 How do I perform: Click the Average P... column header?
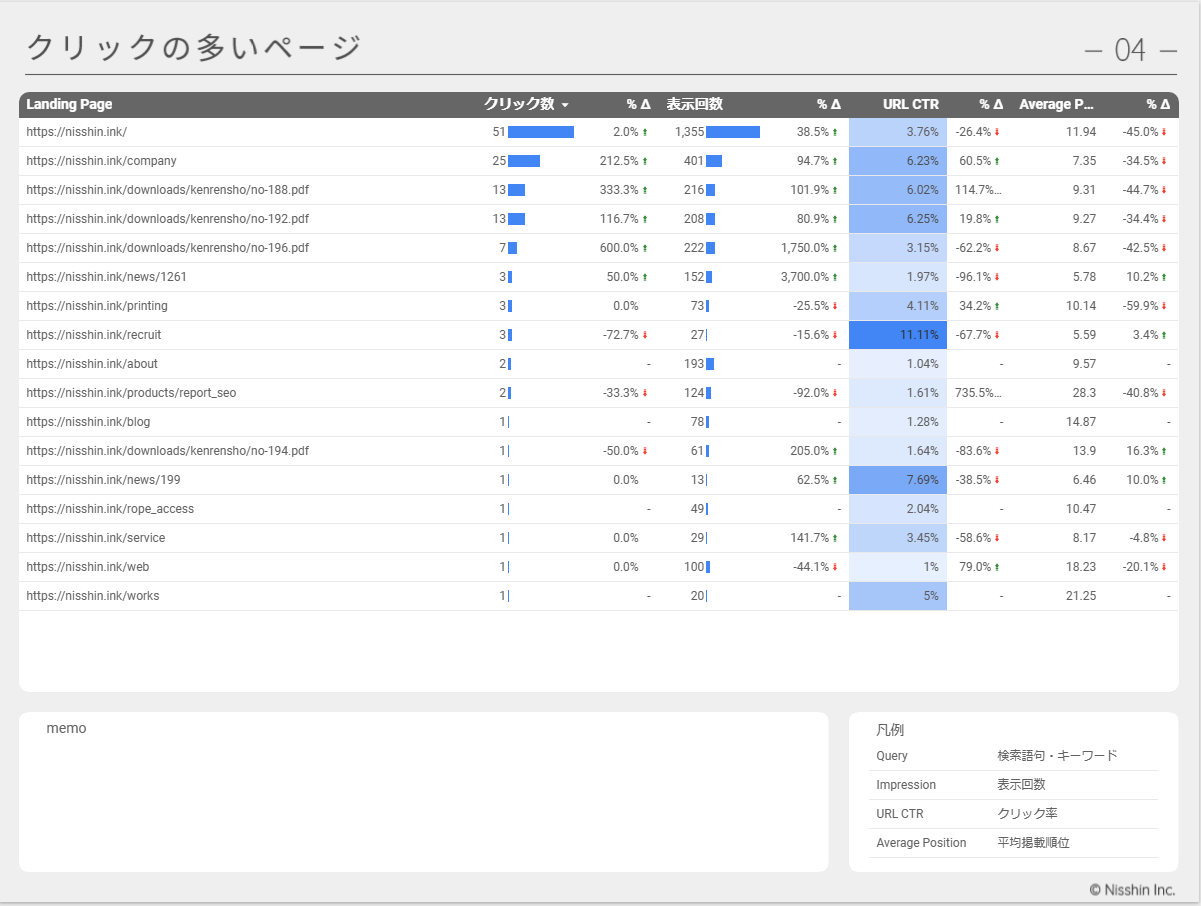point(1056,104)
